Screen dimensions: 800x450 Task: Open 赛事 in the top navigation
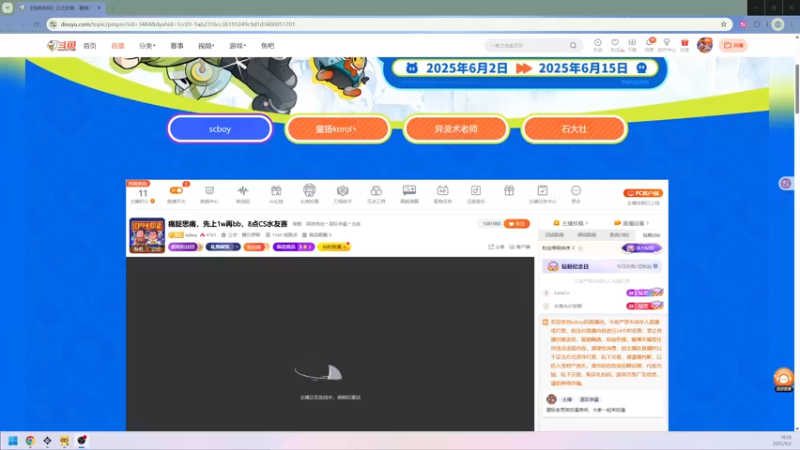point(177,45)
